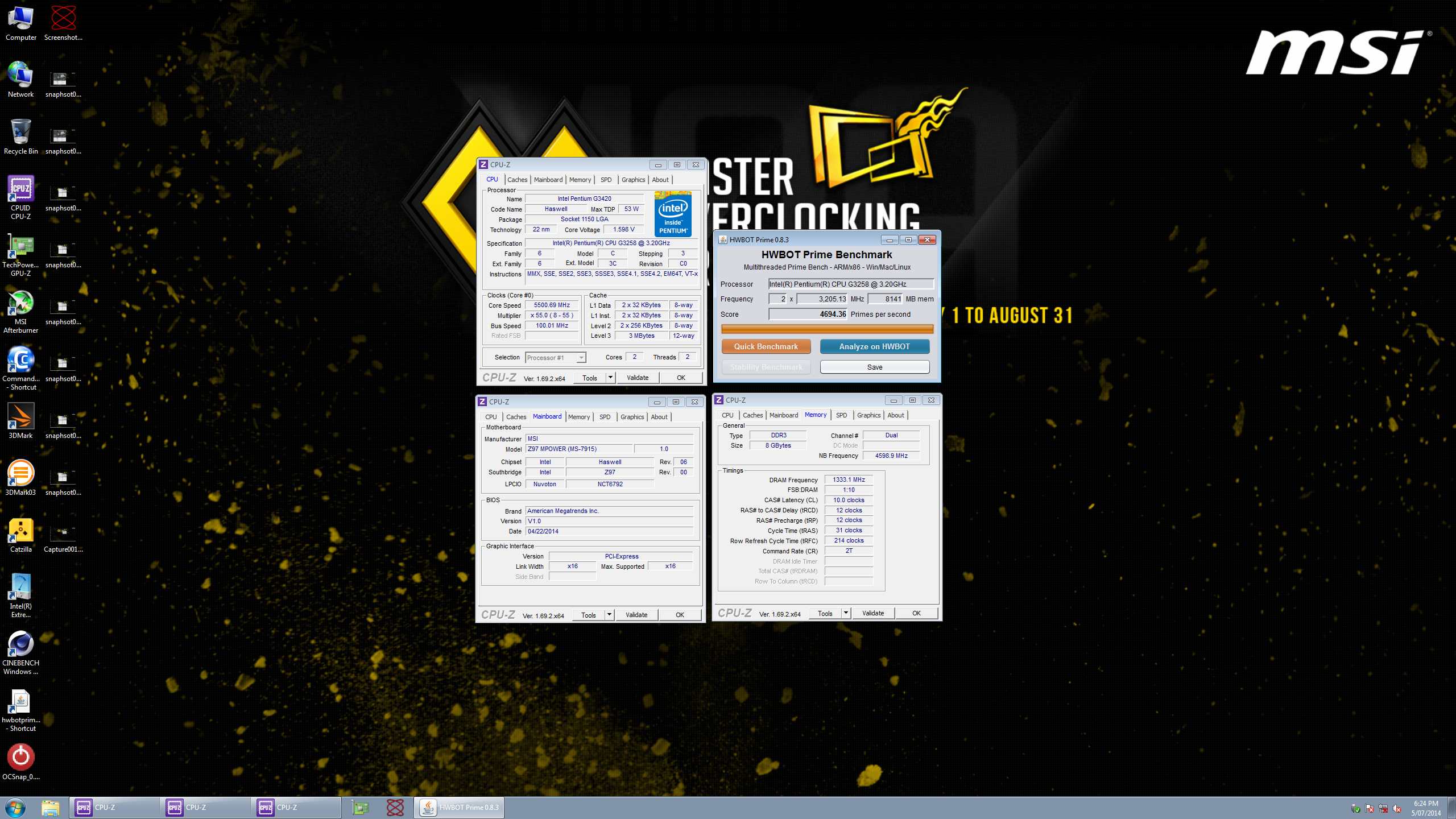Open the Network desktop icon
Image resolution: width=1456 pixels, height=819 pixels.
[21, 80]
